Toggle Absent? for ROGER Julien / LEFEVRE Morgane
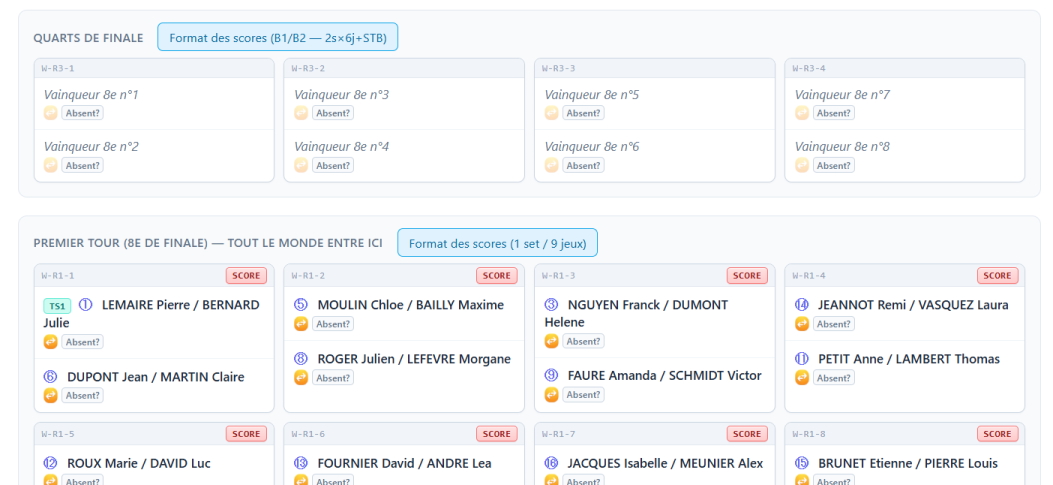Screen dimensions: 1053x485 (x=333, y=378)
